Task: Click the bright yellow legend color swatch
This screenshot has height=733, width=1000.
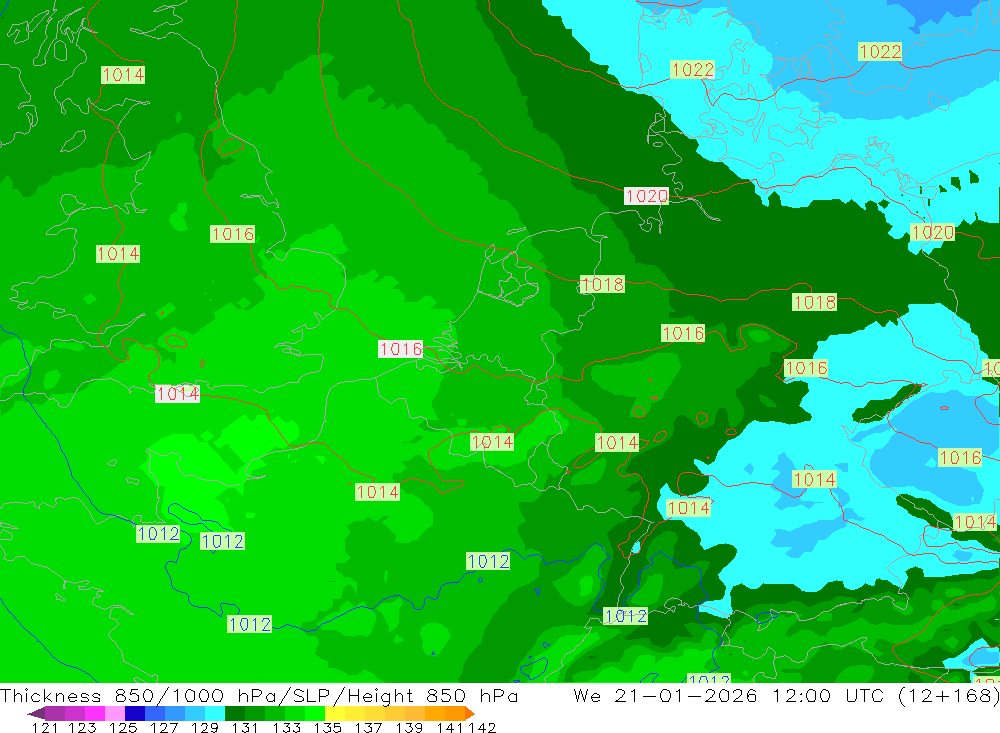Action: coord(335,713)
